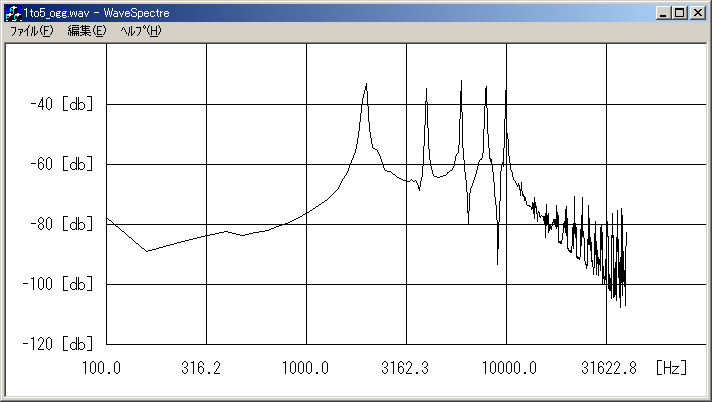Screen dimensions: 712x402
Task: Click the [Hz] unit label
Action: point(672,367)
